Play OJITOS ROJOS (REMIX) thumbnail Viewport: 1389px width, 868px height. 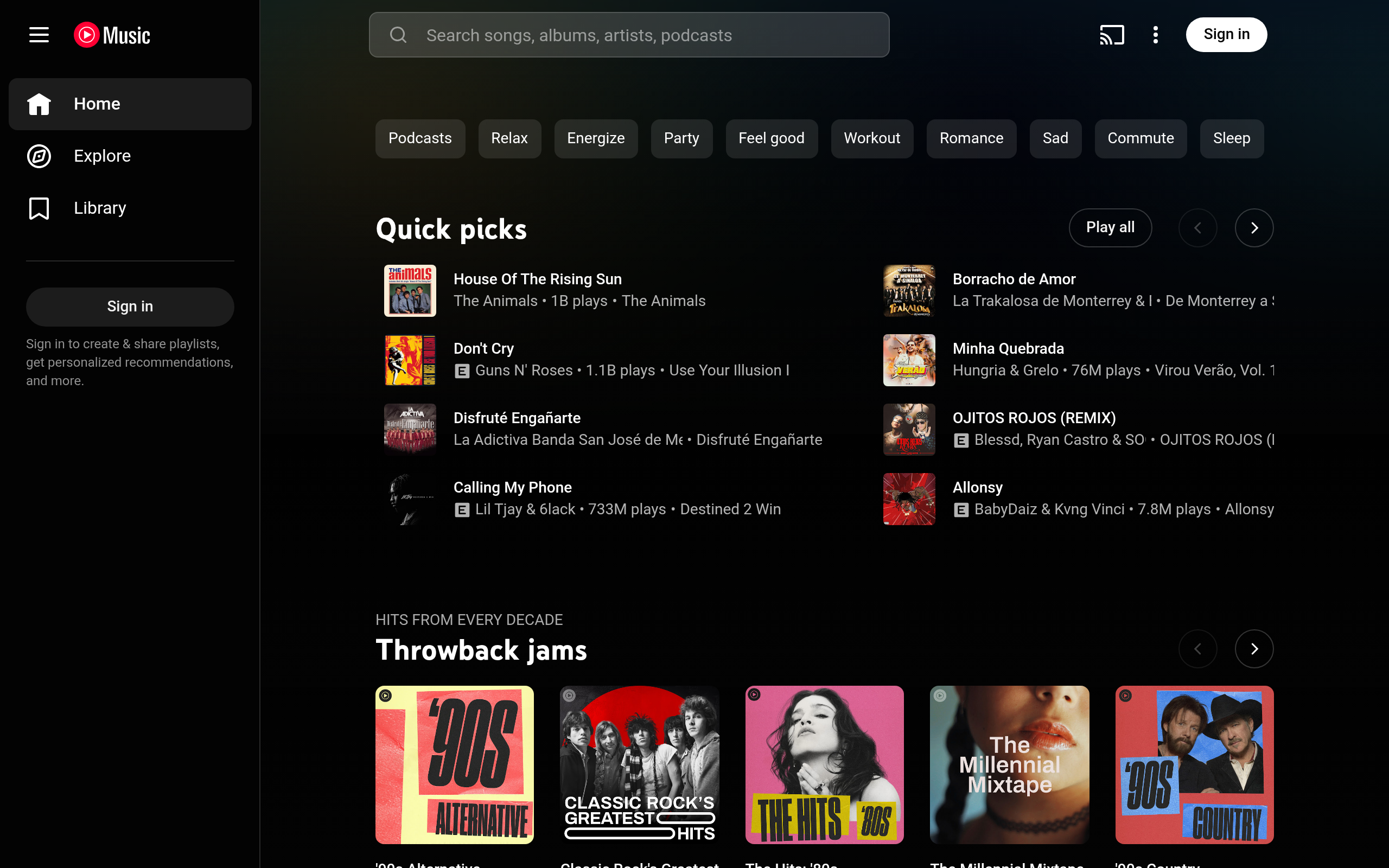point(909,430)
